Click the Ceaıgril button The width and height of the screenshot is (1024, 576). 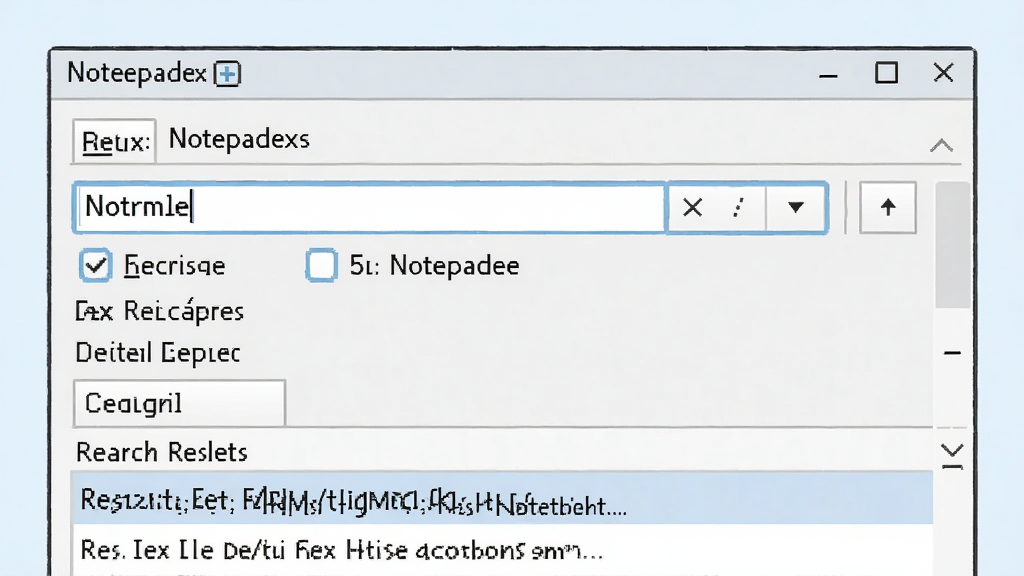pos(179,404)
